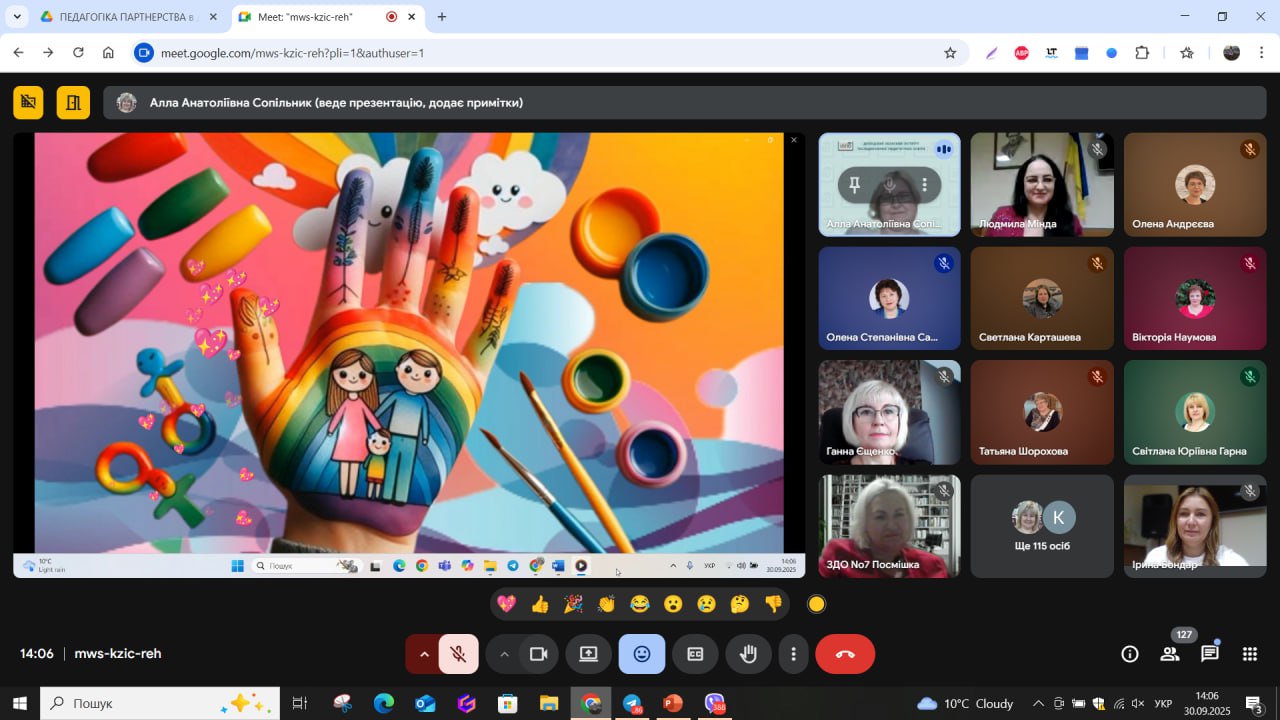Choose the yellow emoji skin tone swatch
This screenshot has height=720, width=1280.
coord(817,604)
